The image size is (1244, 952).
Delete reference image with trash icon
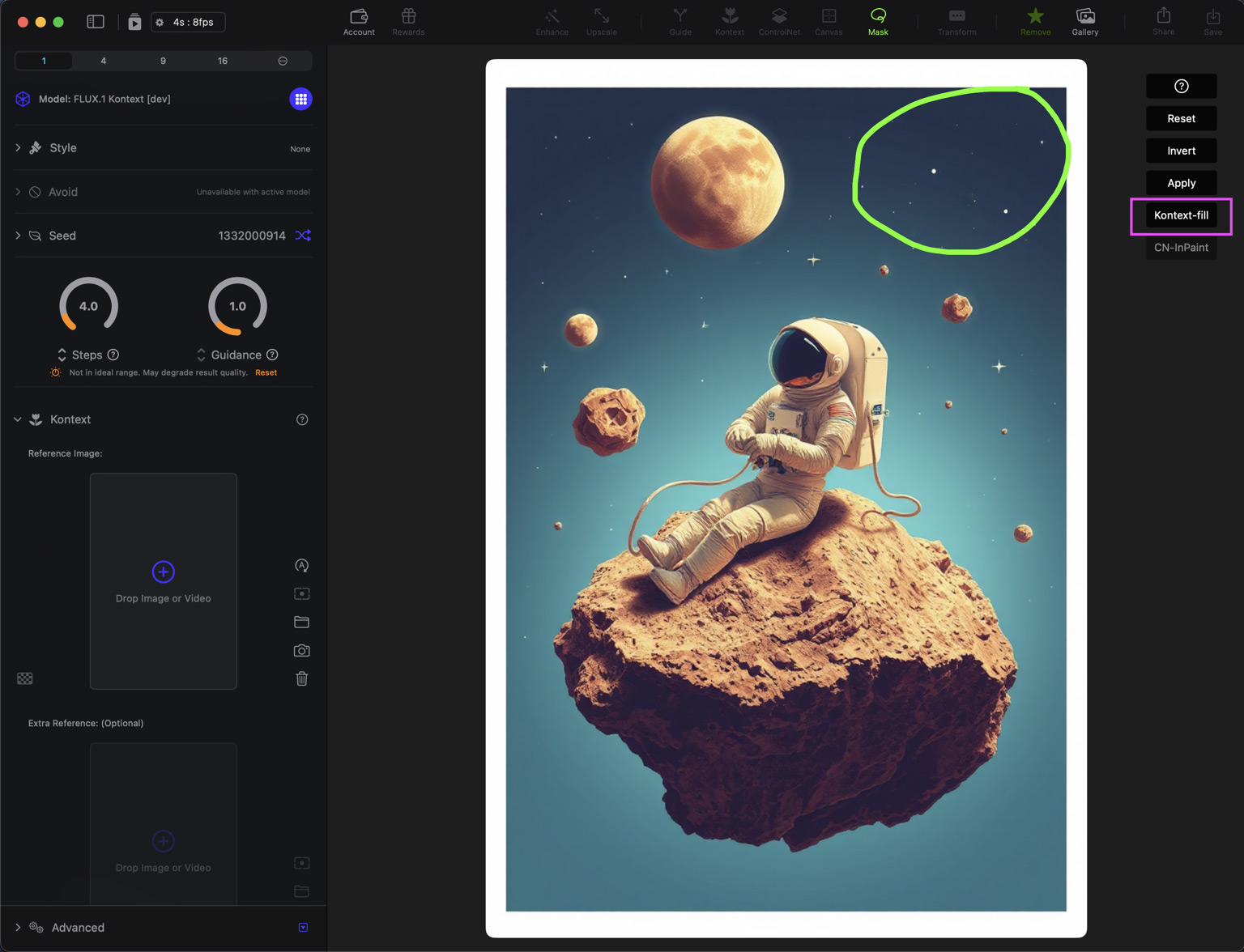(x=301, y=678)
